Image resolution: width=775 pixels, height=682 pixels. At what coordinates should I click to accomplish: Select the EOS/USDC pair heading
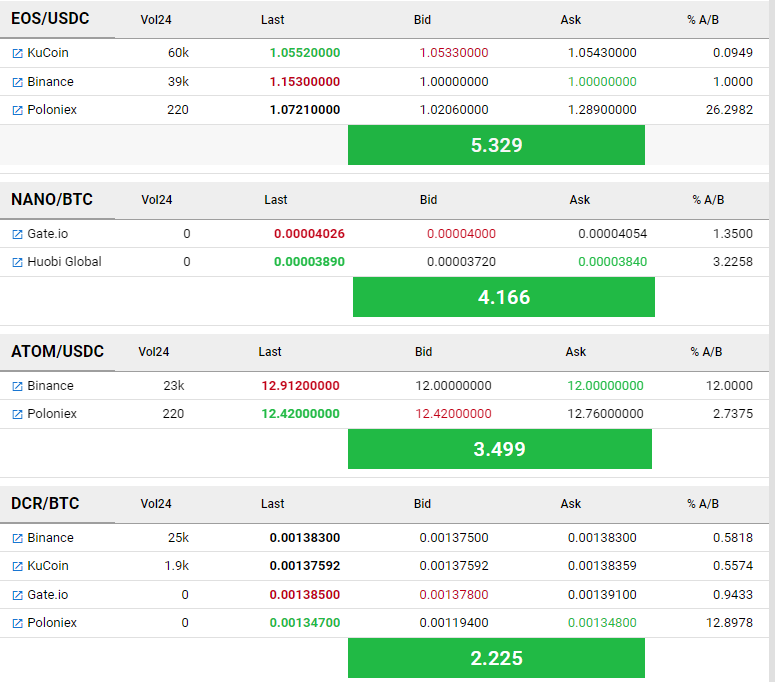click(x=50, y=18)
